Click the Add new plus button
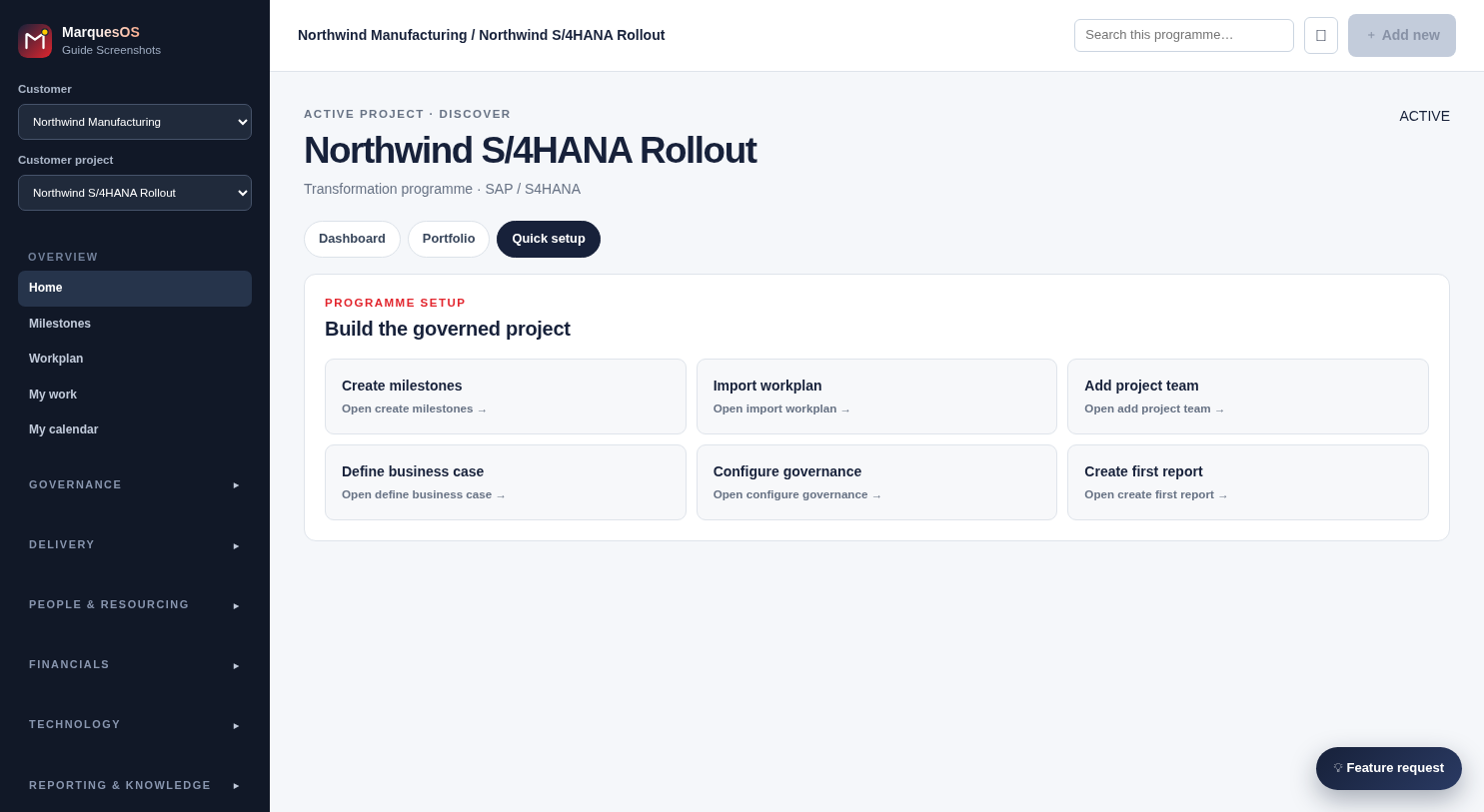Viewport: 1484px width, 812px height. [1402, 35]
